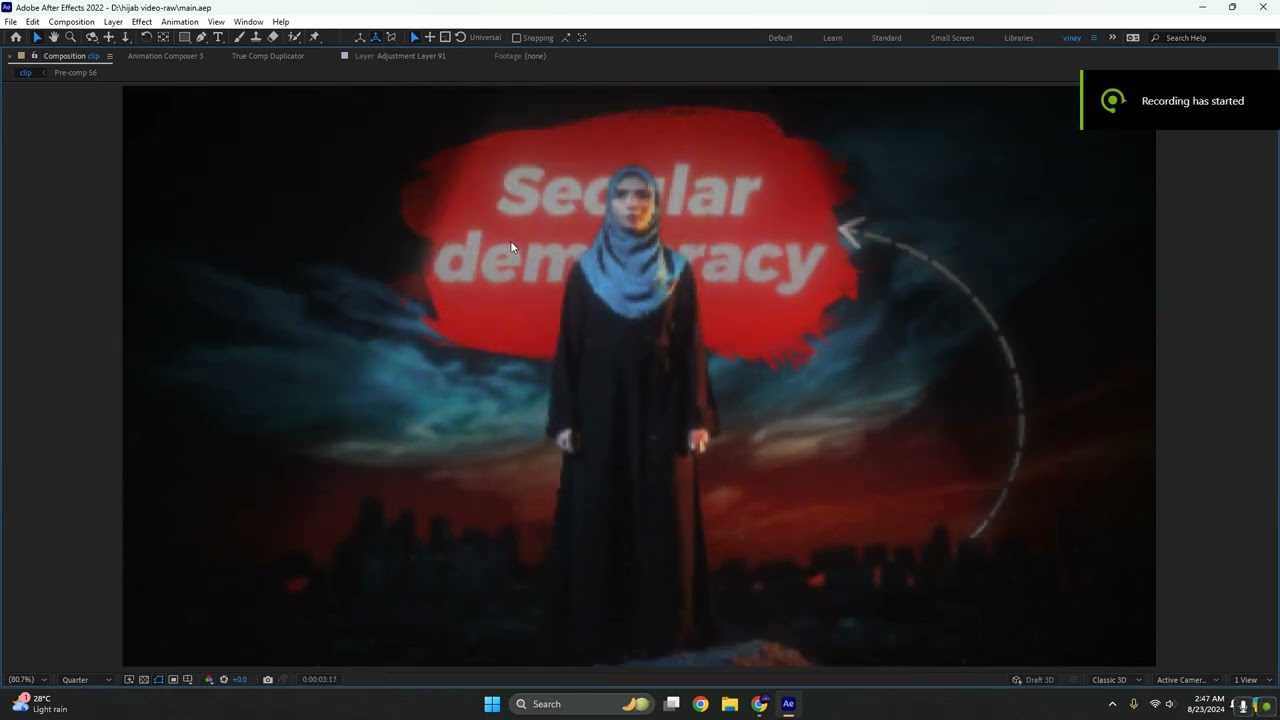
Task: Click Reset Exposure icon in viewer bar
Action: 223,680
